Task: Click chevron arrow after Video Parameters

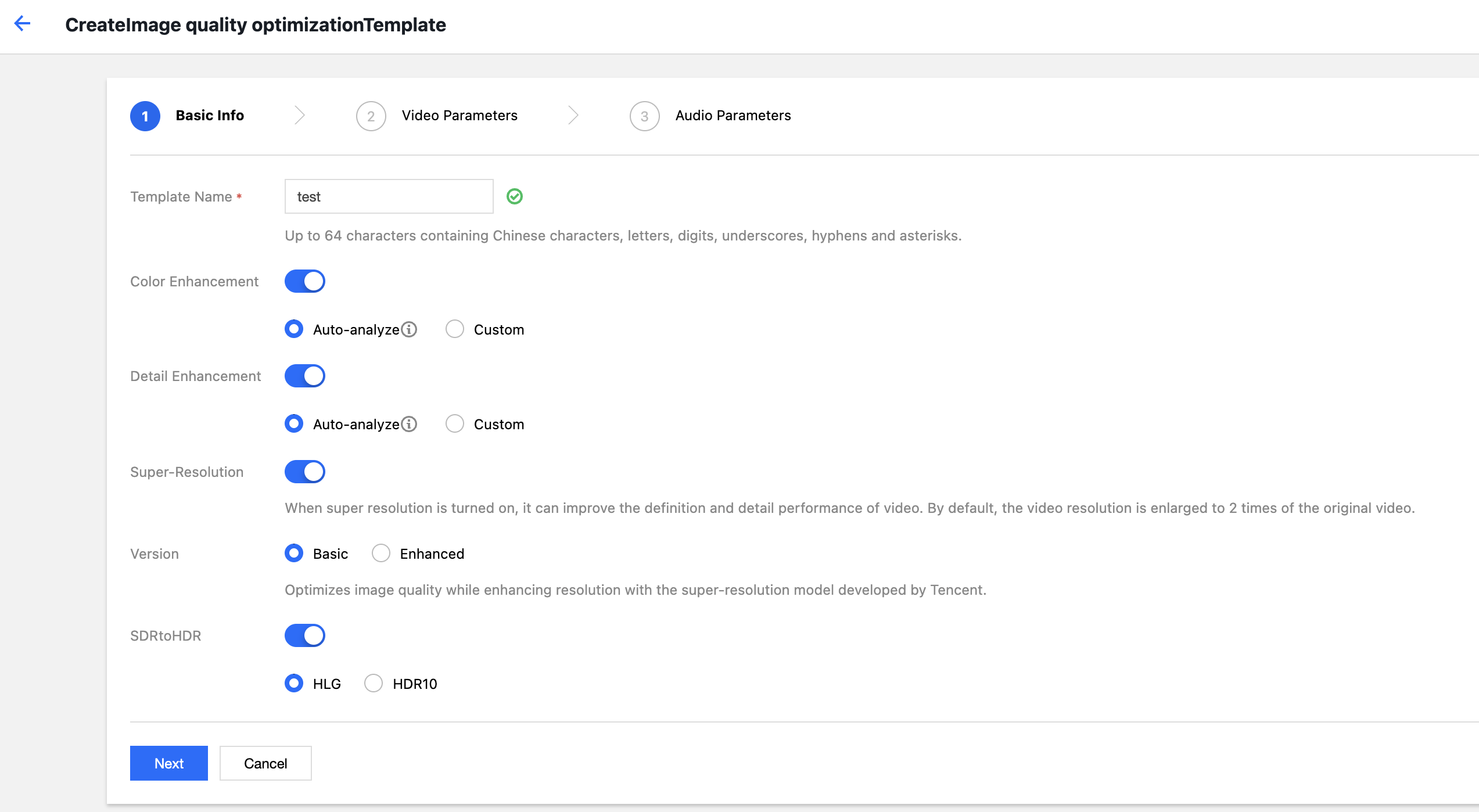Action: click(x=573, y=115)
